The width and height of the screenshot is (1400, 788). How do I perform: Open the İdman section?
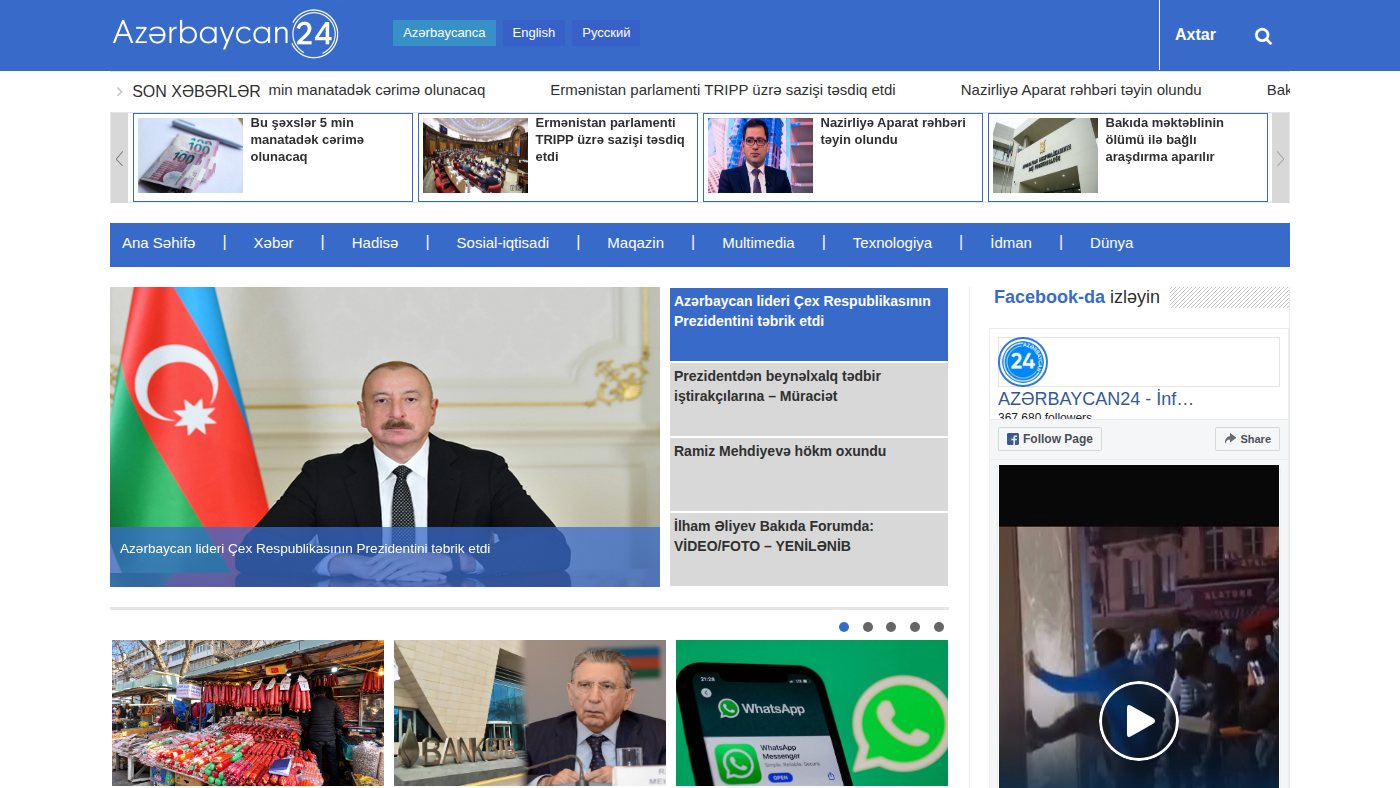(1010, 243)
